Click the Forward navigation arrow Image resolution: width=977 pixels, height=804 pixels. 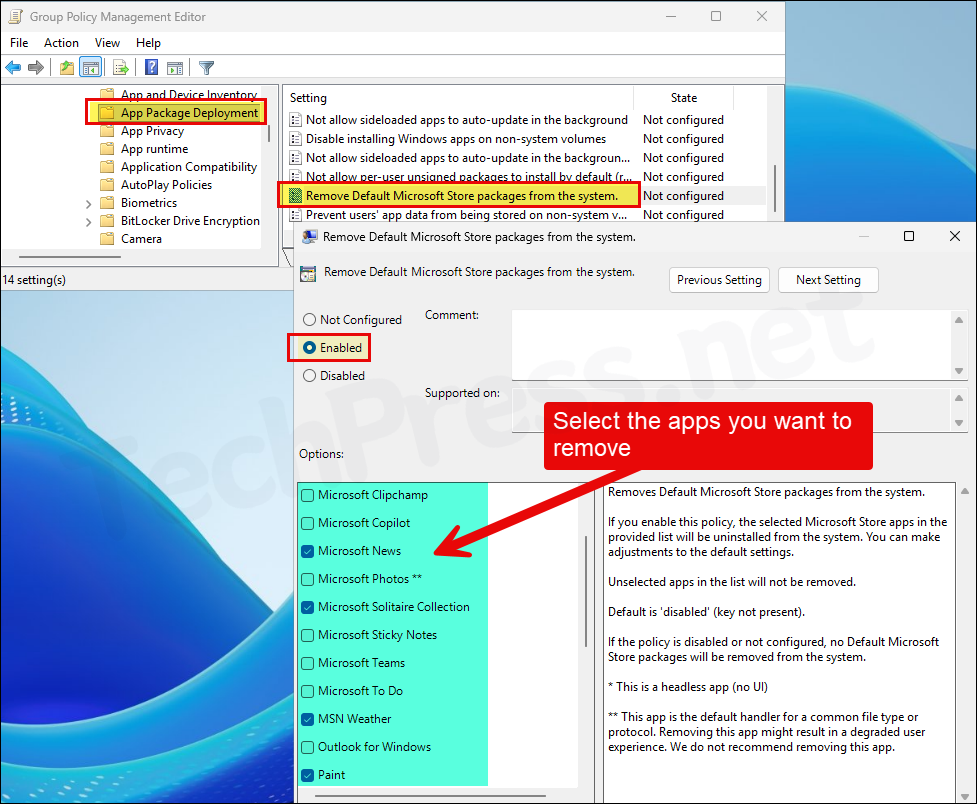click(x=36, y=67)
